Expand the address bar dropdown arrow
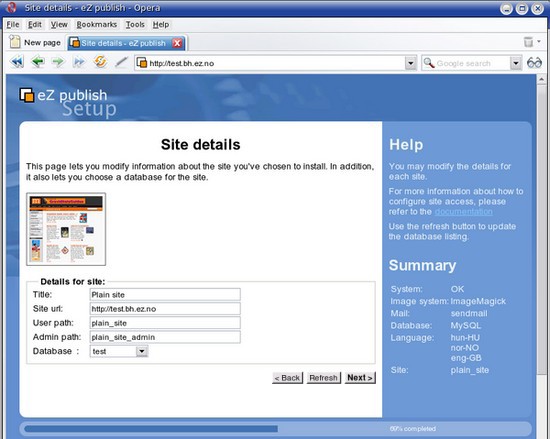Screen dimensions: 550x439 pos(410,63)
